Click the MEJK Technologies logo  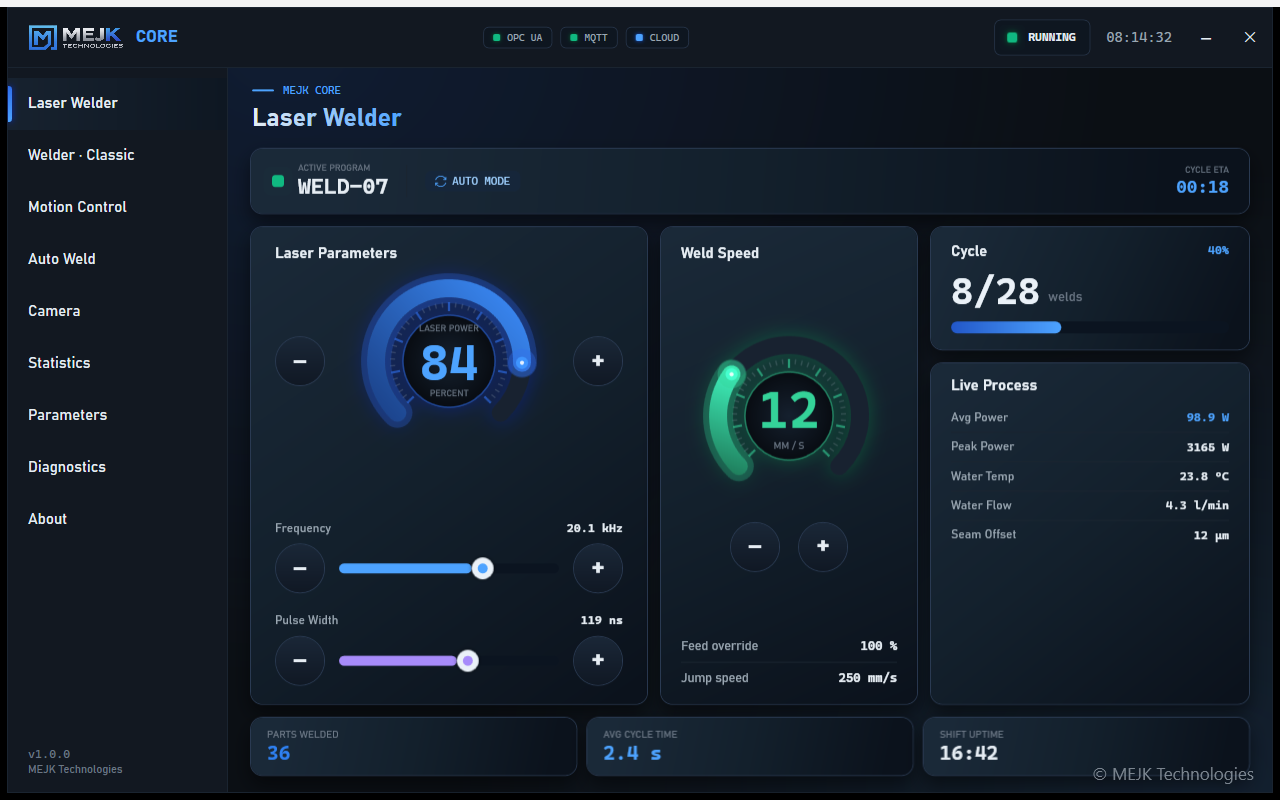coord(77,37)
